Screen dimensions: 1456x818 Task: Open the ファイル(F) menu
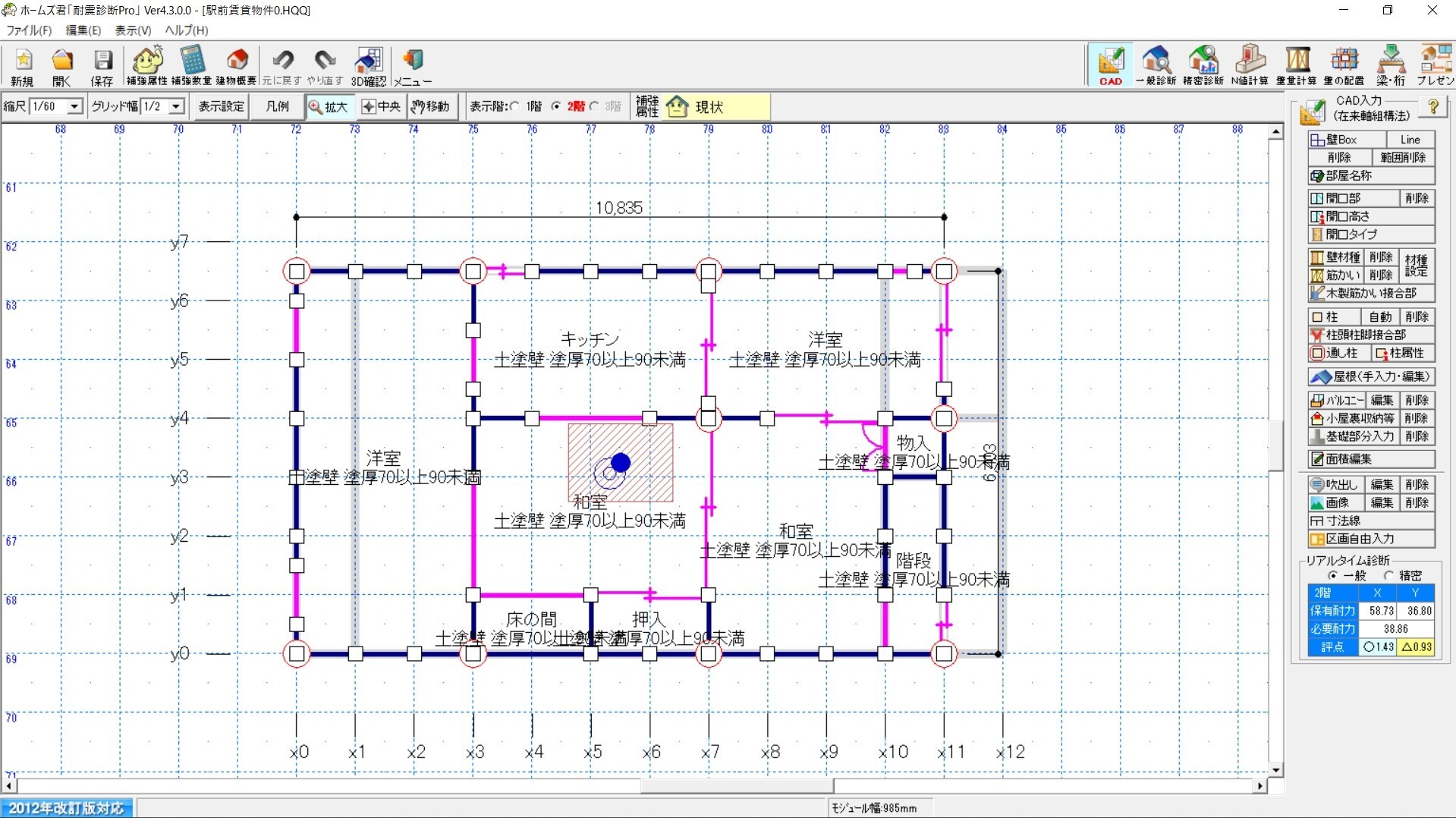[29, 30]
